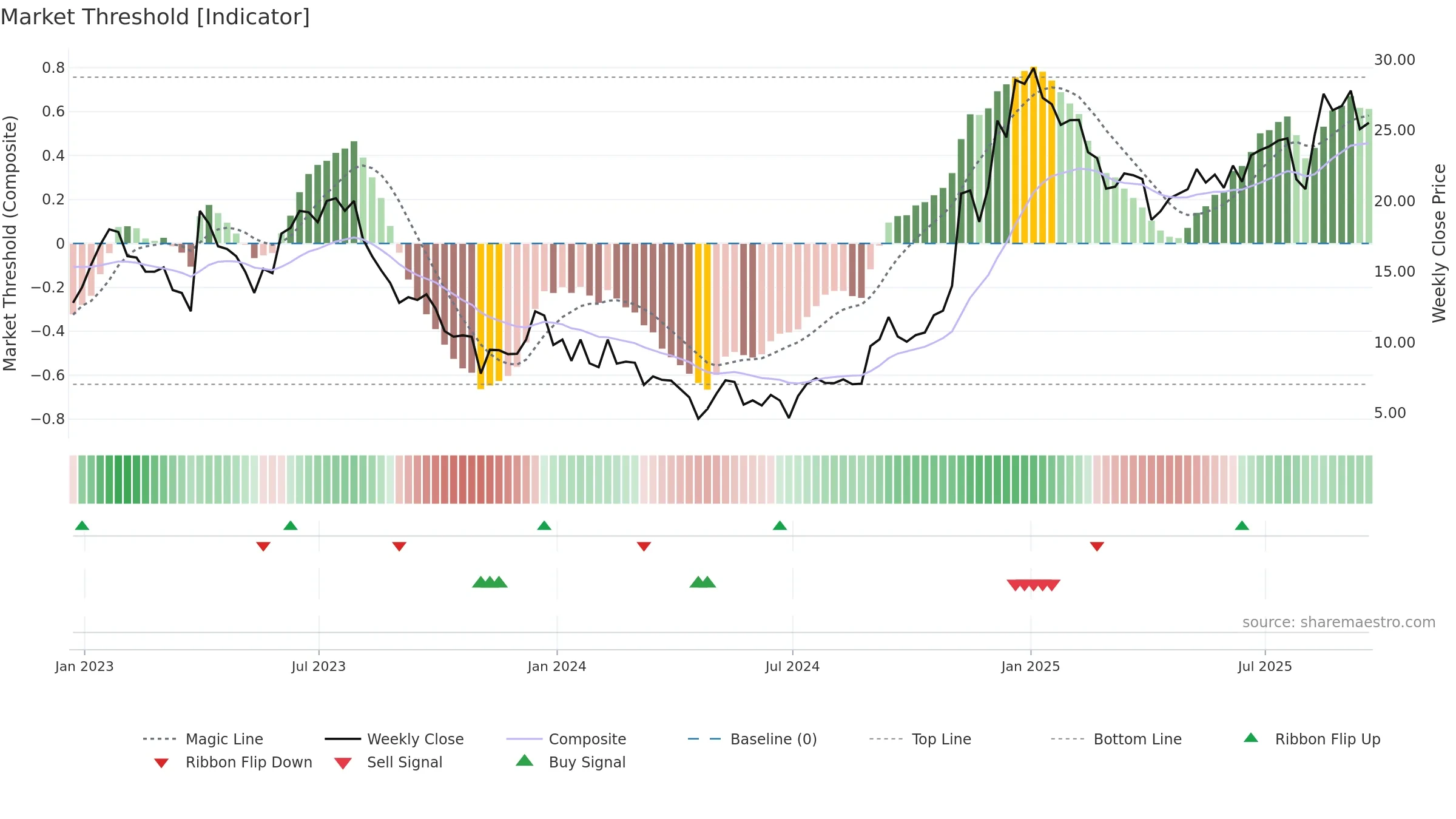Click the 30.00 price axis label
The height and width of the screenshot is (819, 1456).
pyautogui.click(x=1394, y=60)
